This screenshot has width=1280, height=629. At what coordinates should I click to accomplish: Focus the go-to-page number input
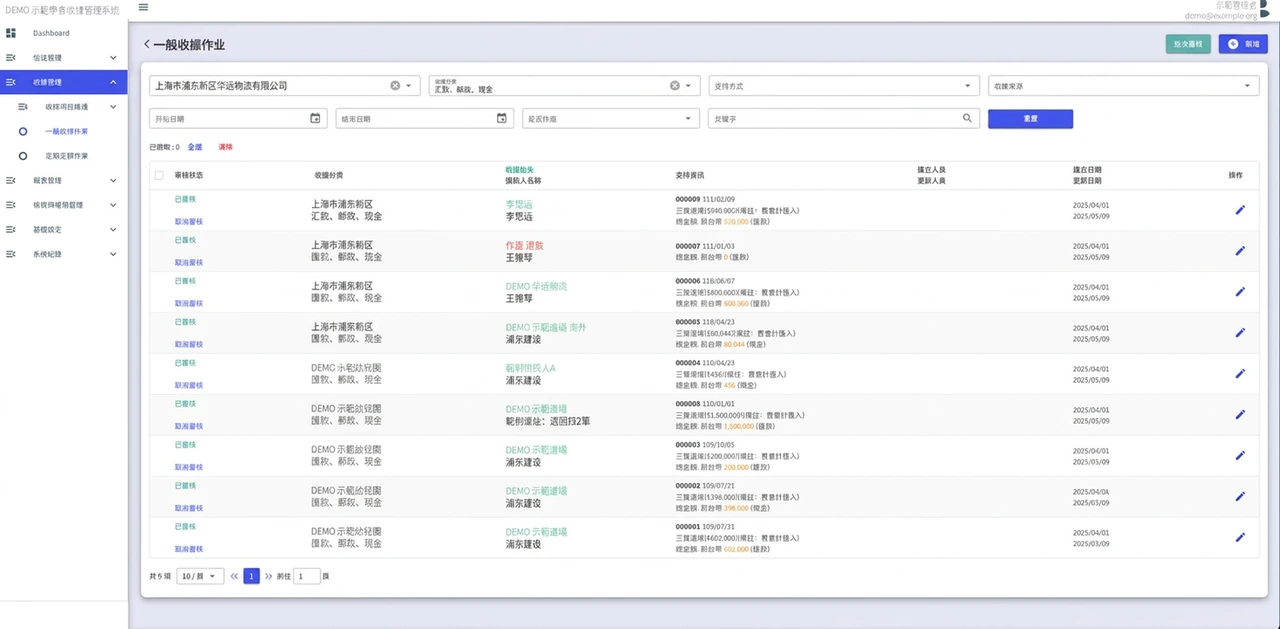[307, 576]
